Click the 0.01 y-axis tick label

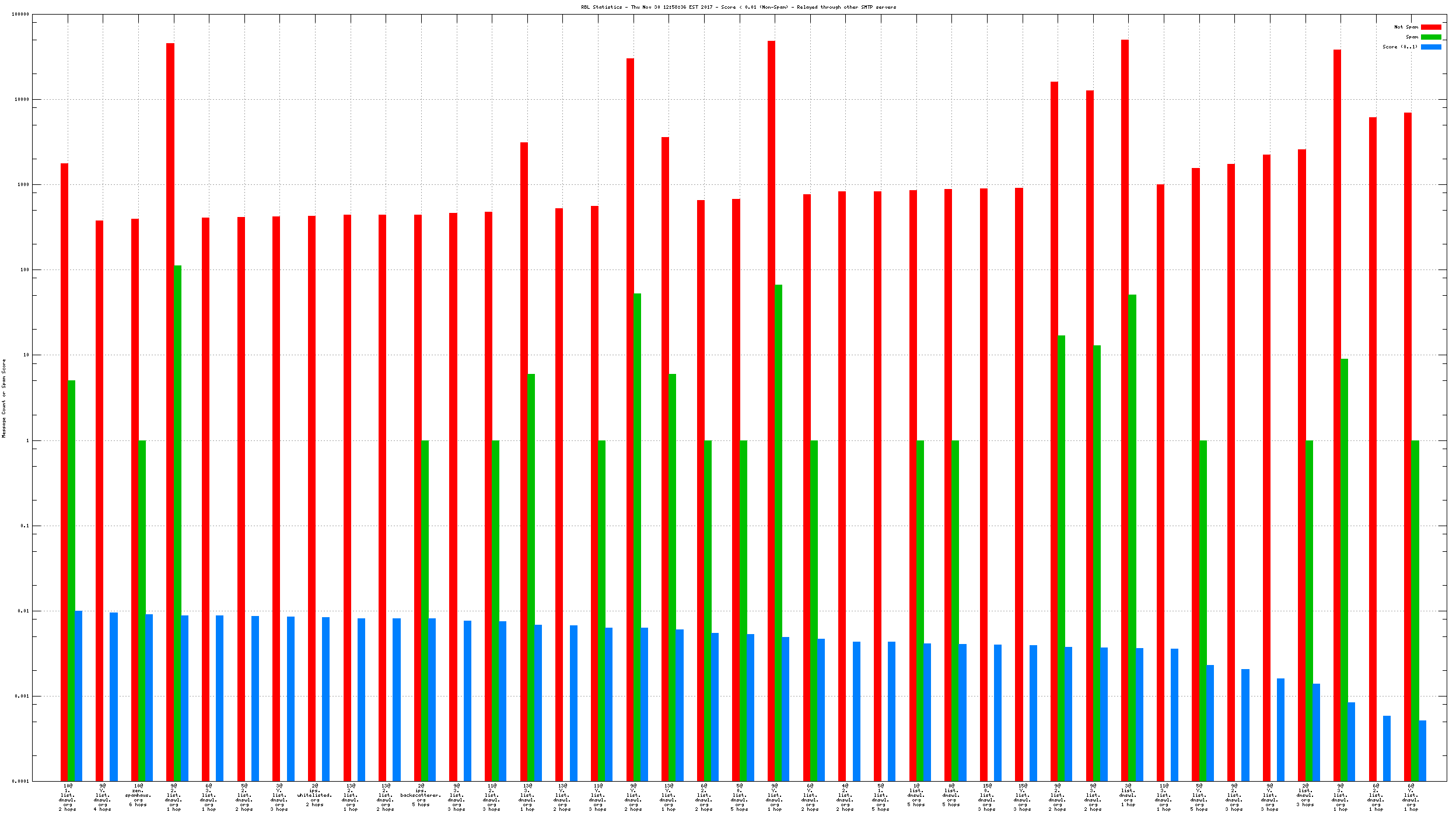tap(23, 611)
